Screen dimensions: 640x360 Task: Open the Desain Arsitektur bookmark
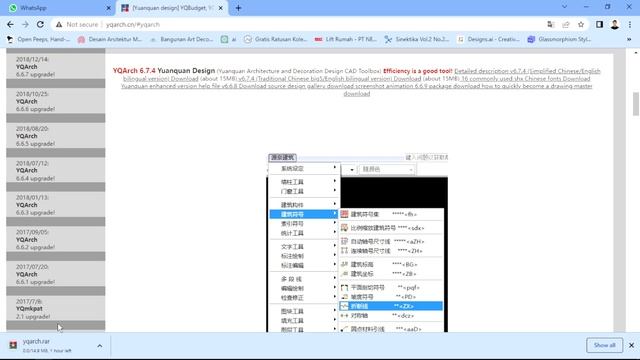pyautogui.click(x=110, y=39)
